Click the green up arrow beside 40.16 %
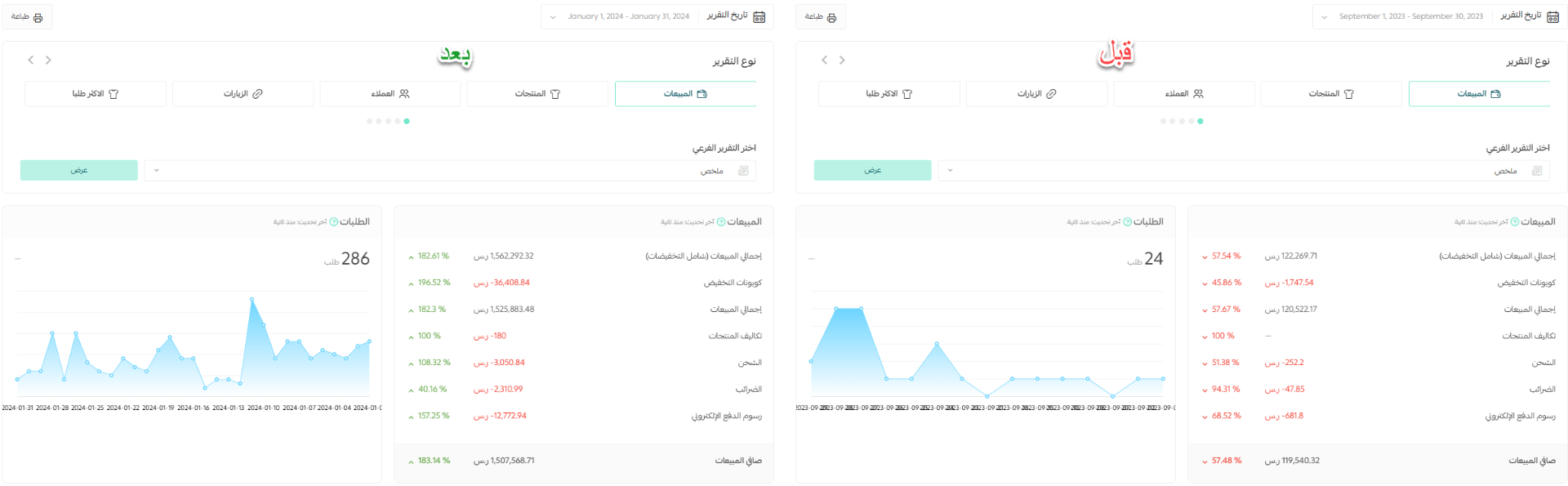Image resolution: width=1568 pixels, height=486 pixels. 411,390
